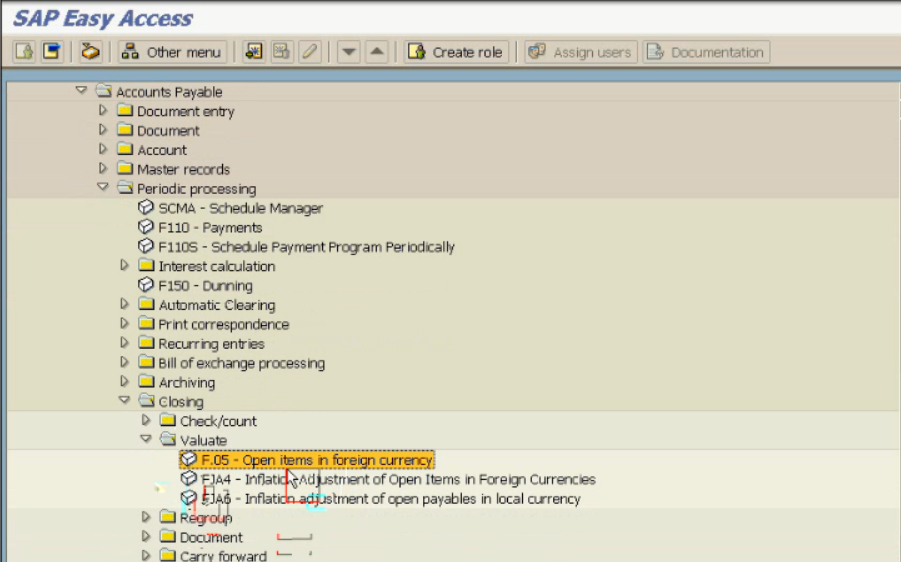Viewport: 901px width, 562px height.
Task: Expand the Print correspondence folder arrow
Action: pyautogui.click(x=124, y=323)
